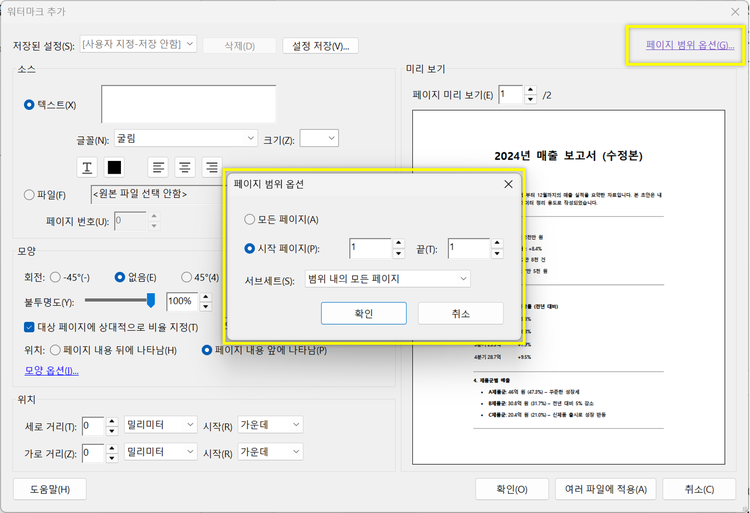
Task: Open the 서브세트 dropdown
Action: (387, 279)
